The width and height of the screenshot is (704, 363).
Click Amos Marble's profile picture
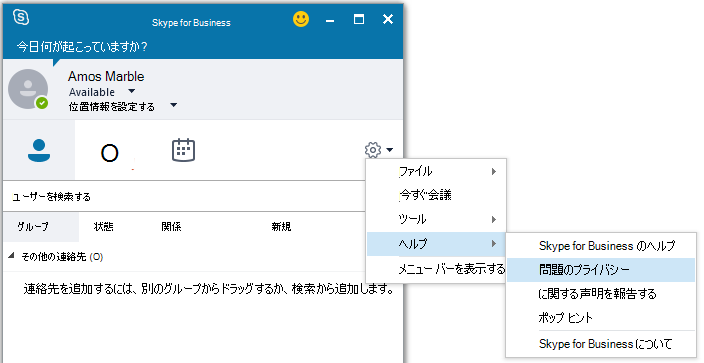click(x=28, y=89)
